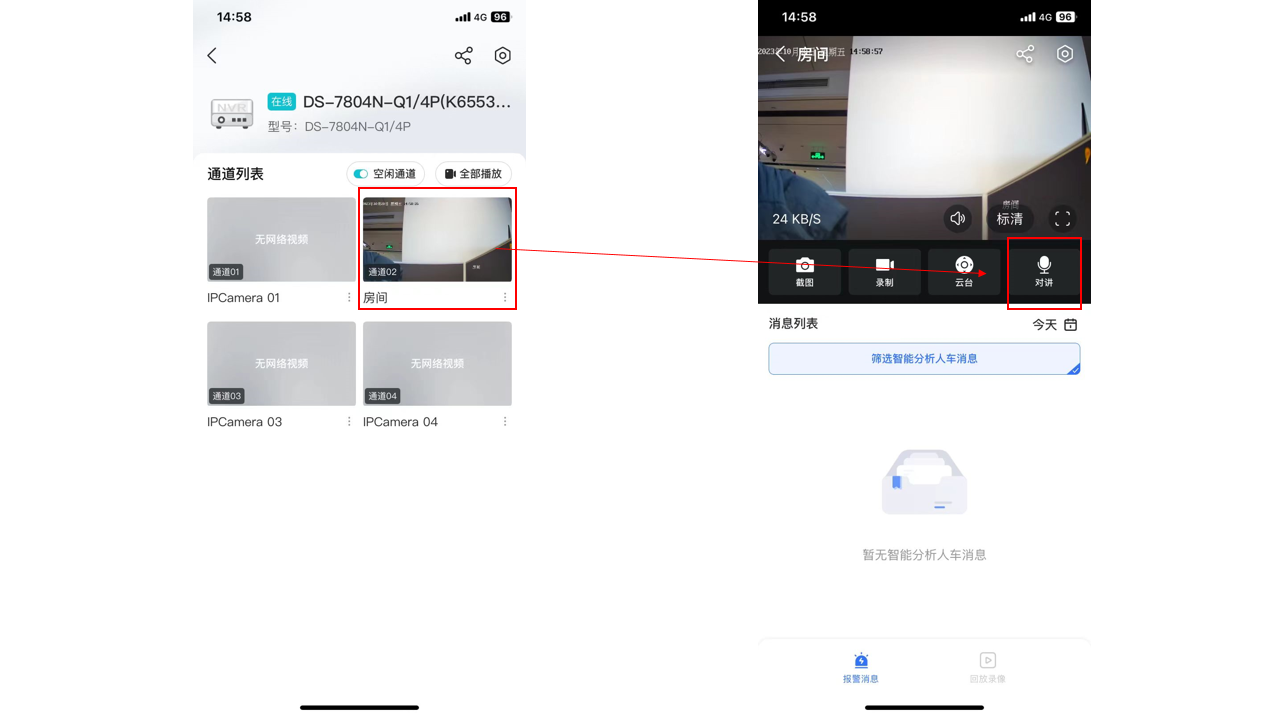Click 筛选智能分析人车消息 filter button
Screen dimensions: 1269x713
(923, 359)
